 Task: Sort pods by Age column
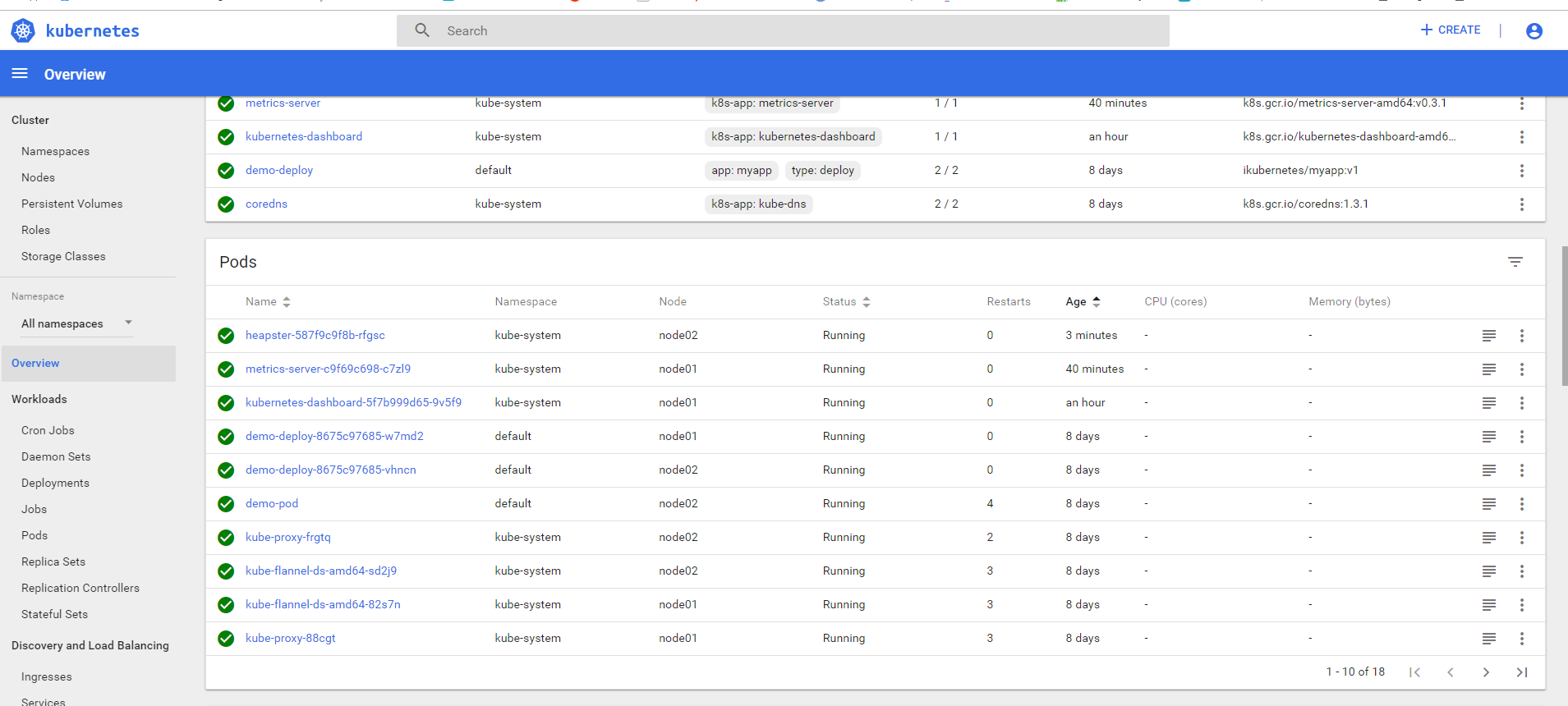1083,302
